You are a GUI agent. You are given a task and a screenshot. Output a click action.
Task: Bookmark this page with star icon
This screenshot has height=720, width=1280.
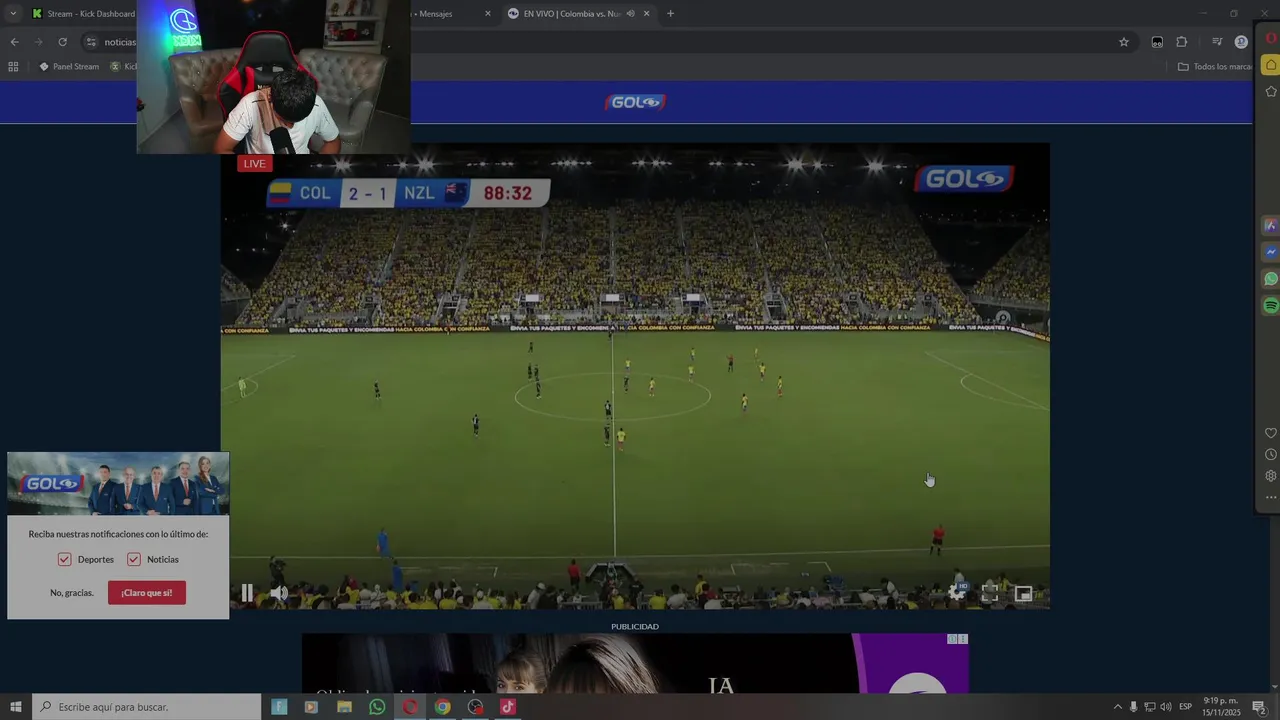pyautogui.click(x=1124, y=42)
